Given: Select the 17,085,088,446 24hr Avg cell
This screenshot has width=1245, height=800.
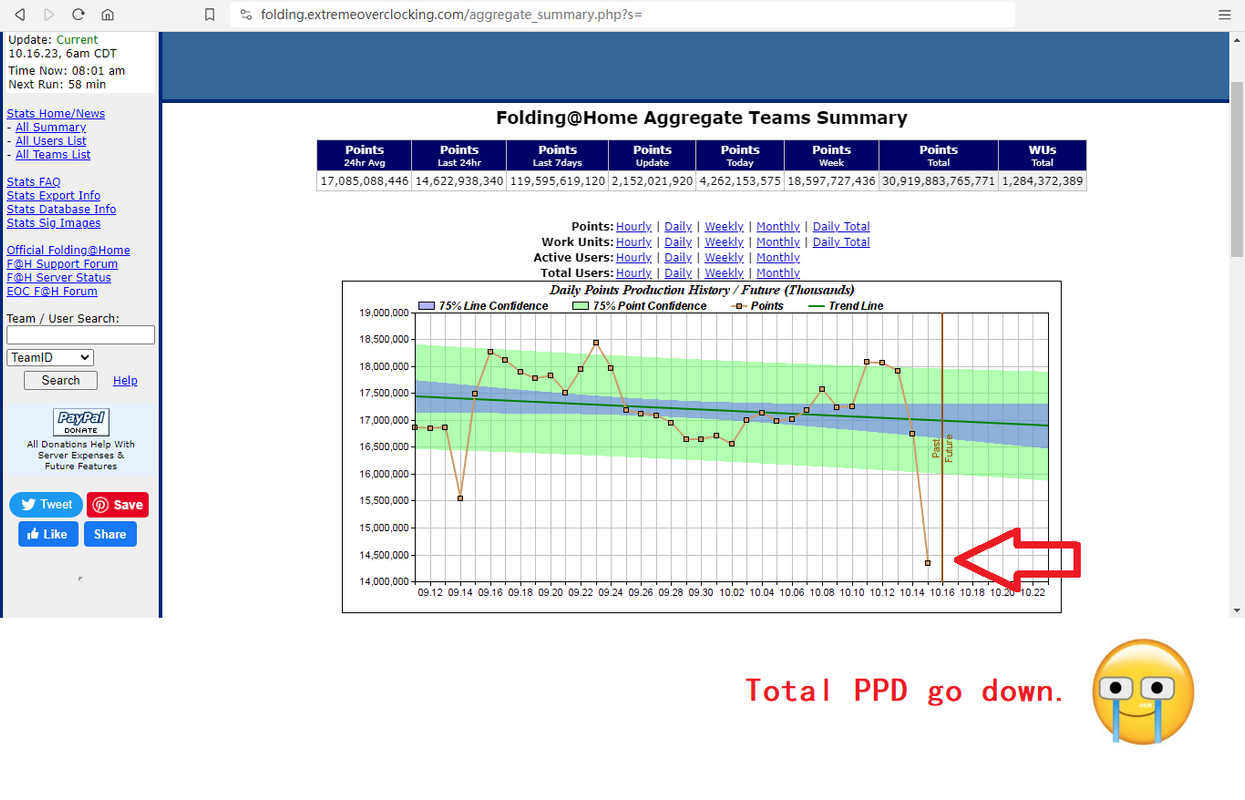Looking at the screenshot, I should point(364,181).
